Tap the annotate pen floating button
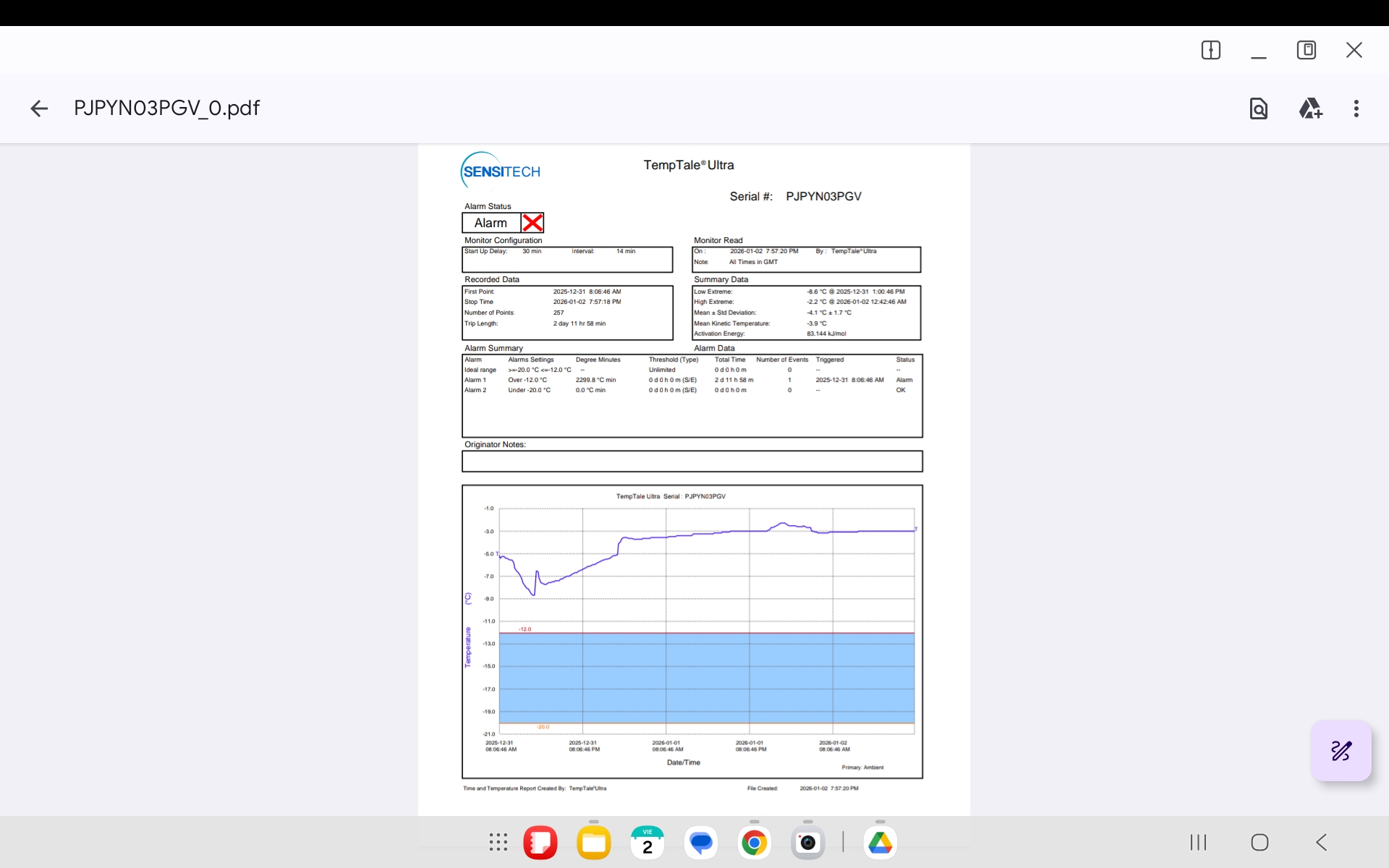 tap(1341, 751)
